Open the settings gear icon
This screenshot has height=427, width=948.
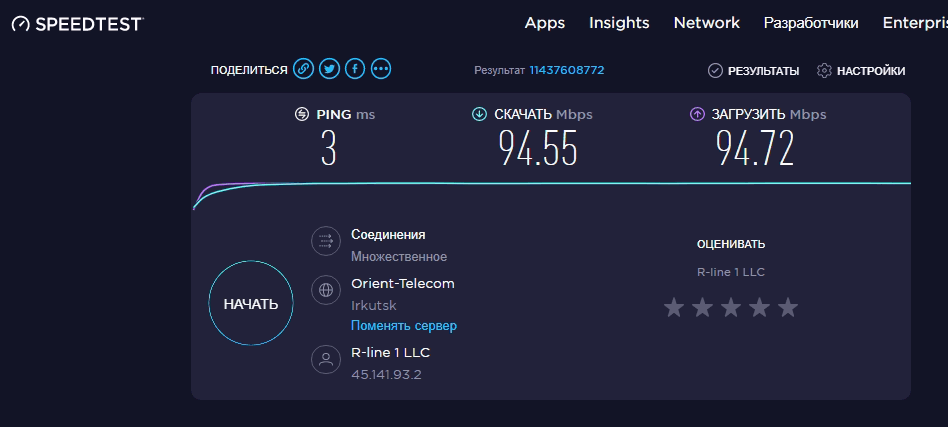[824, 70]
